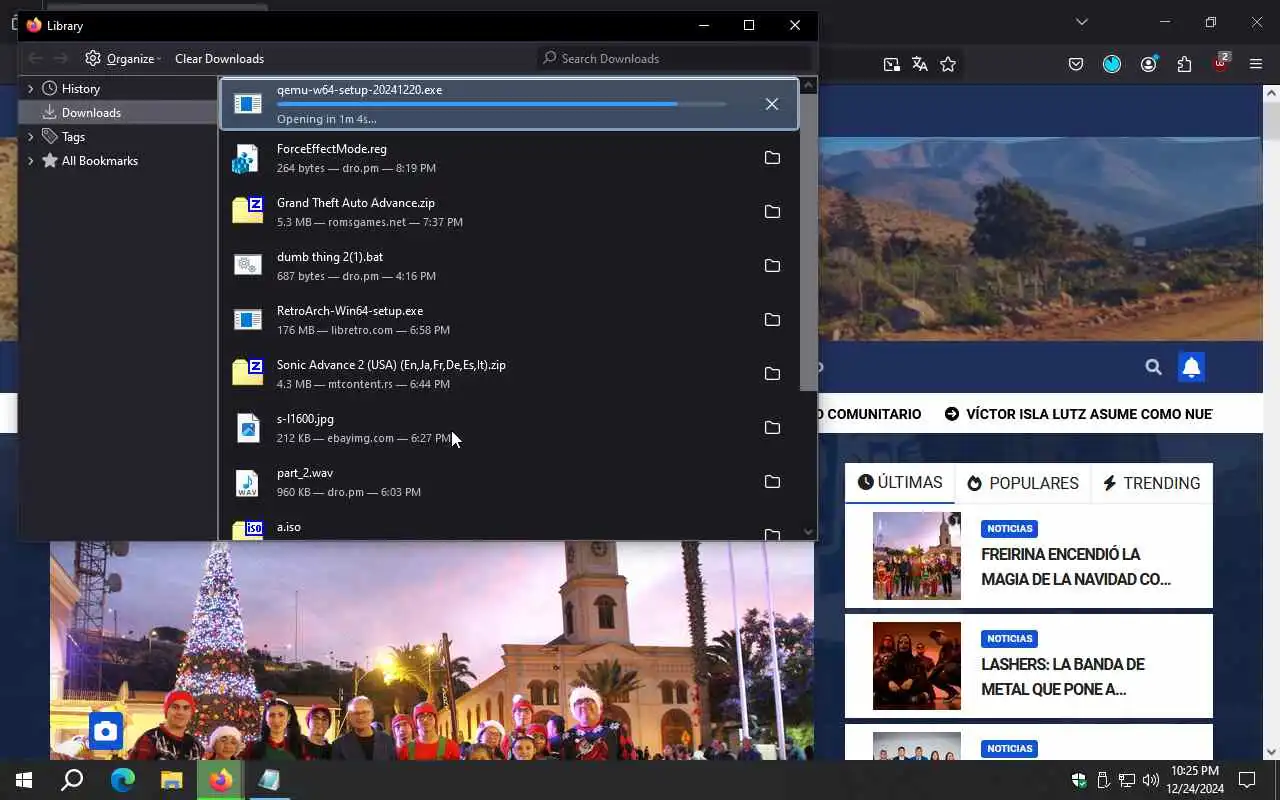The image size is (1280, 800).
Task: Show RetroArch-Win64-setup.exe in folder
Action: (772, 320)
